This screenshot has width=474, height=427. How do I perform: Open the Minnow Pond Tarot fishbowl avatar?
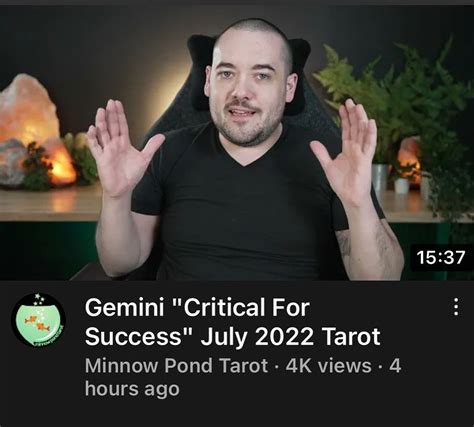[38, 321]
